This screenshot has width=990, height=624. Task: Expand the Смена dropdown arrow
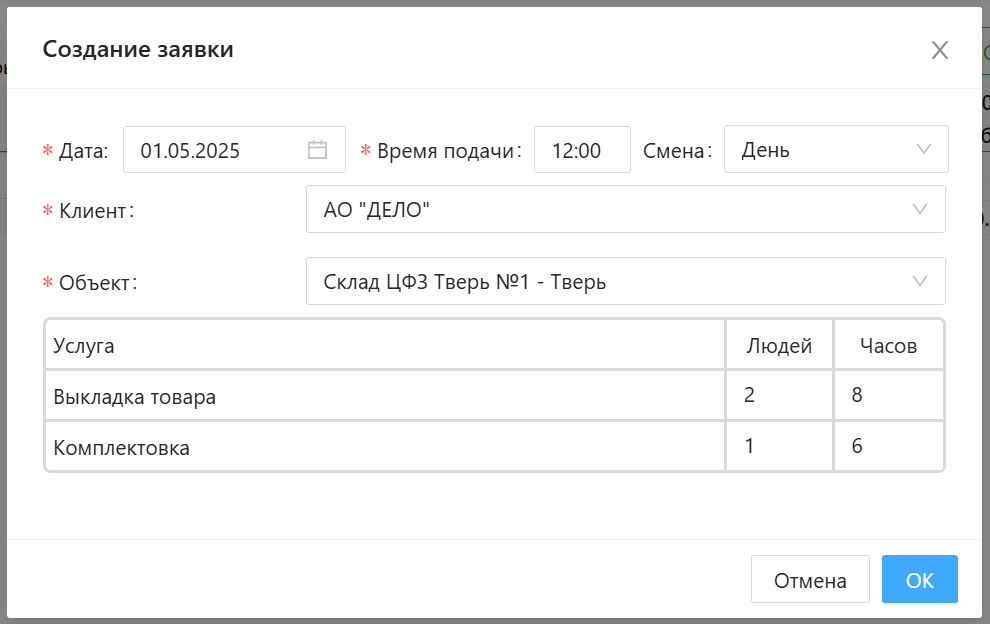click(x=923, y=150)
